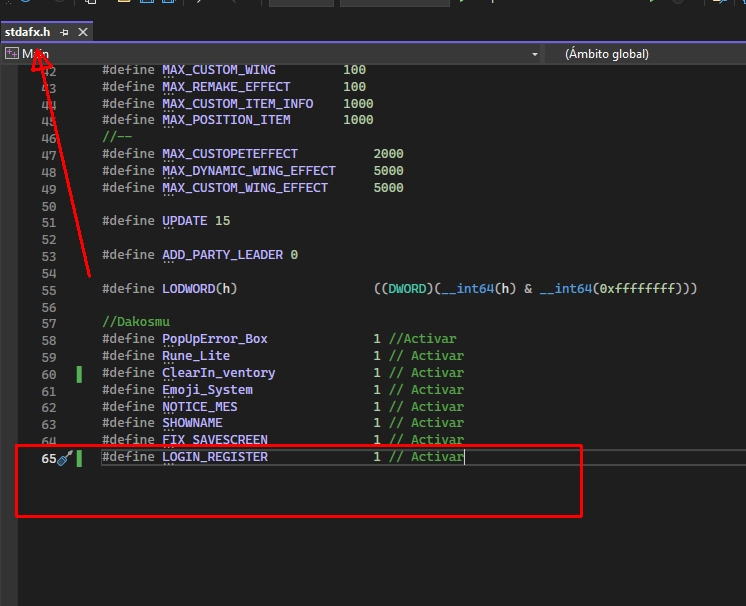Click value 2000 of MAX_CUSTOPETEFFECT

388,154
